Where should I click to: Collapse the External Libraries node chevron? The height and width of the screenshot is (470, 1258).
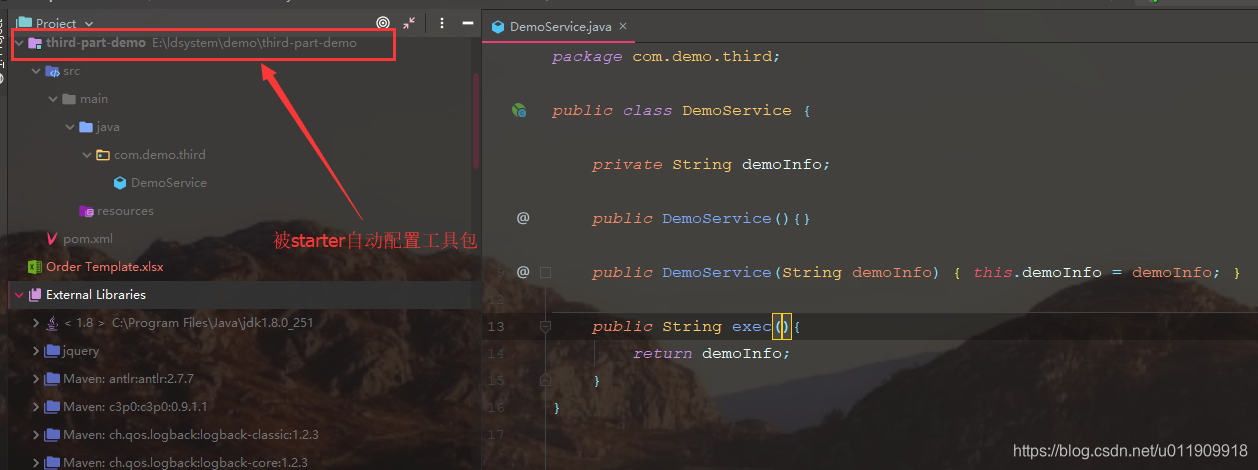click(x=19, y=295)
